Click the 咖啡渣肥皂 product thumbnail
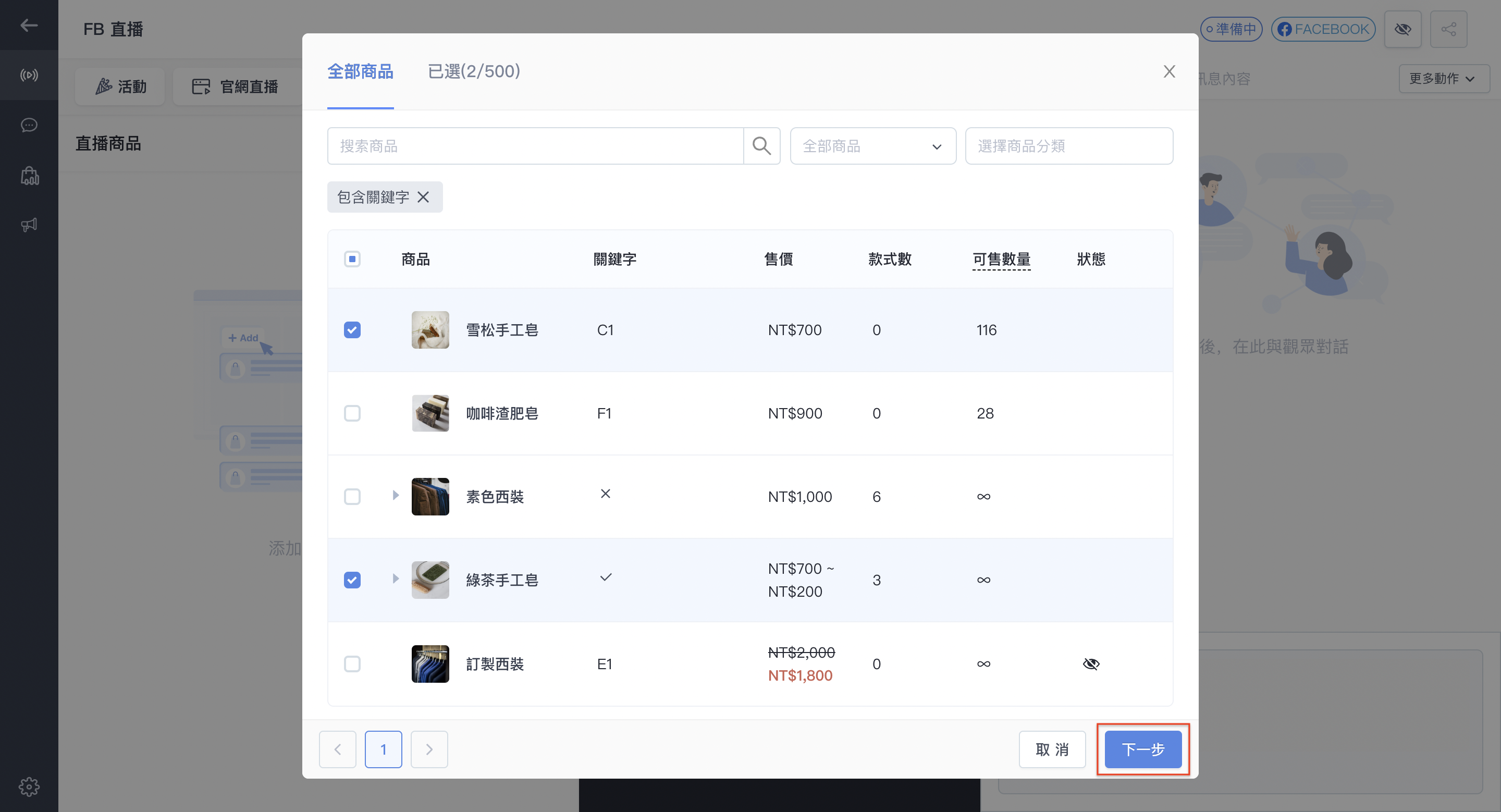 click(x=430, y=413)
